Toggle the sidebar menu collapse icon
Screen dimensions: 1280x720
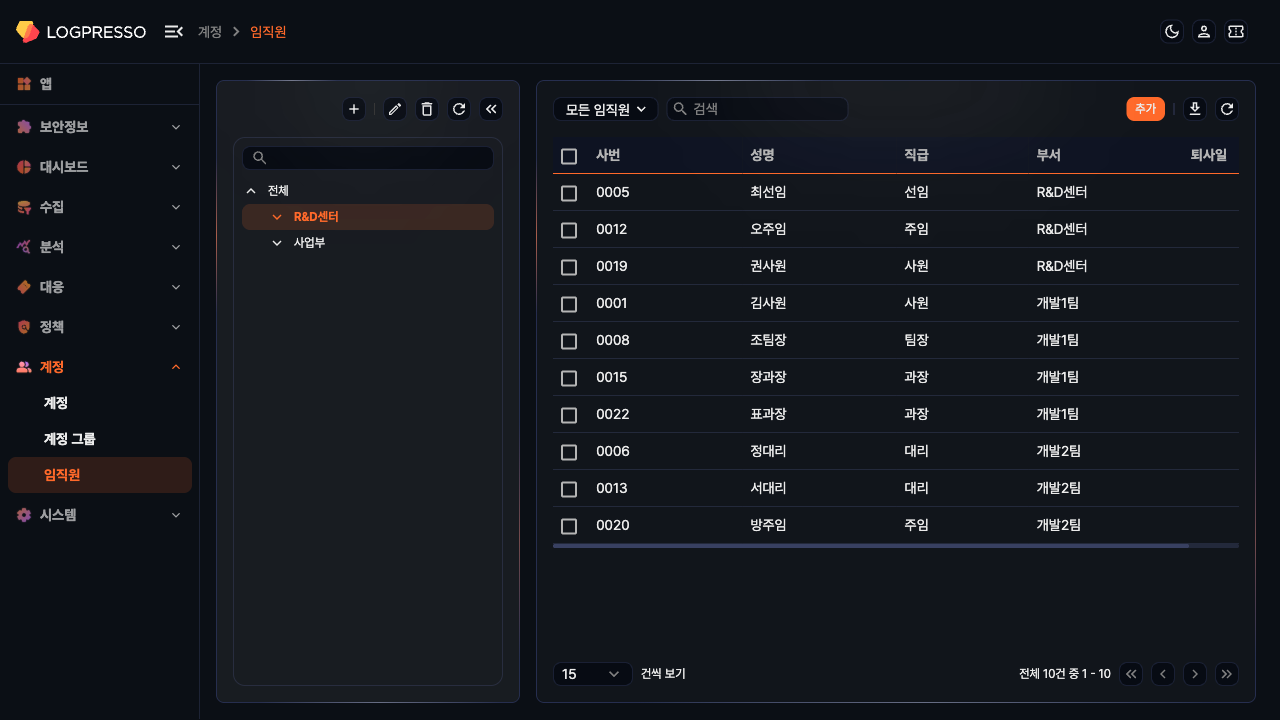point(173,32)
